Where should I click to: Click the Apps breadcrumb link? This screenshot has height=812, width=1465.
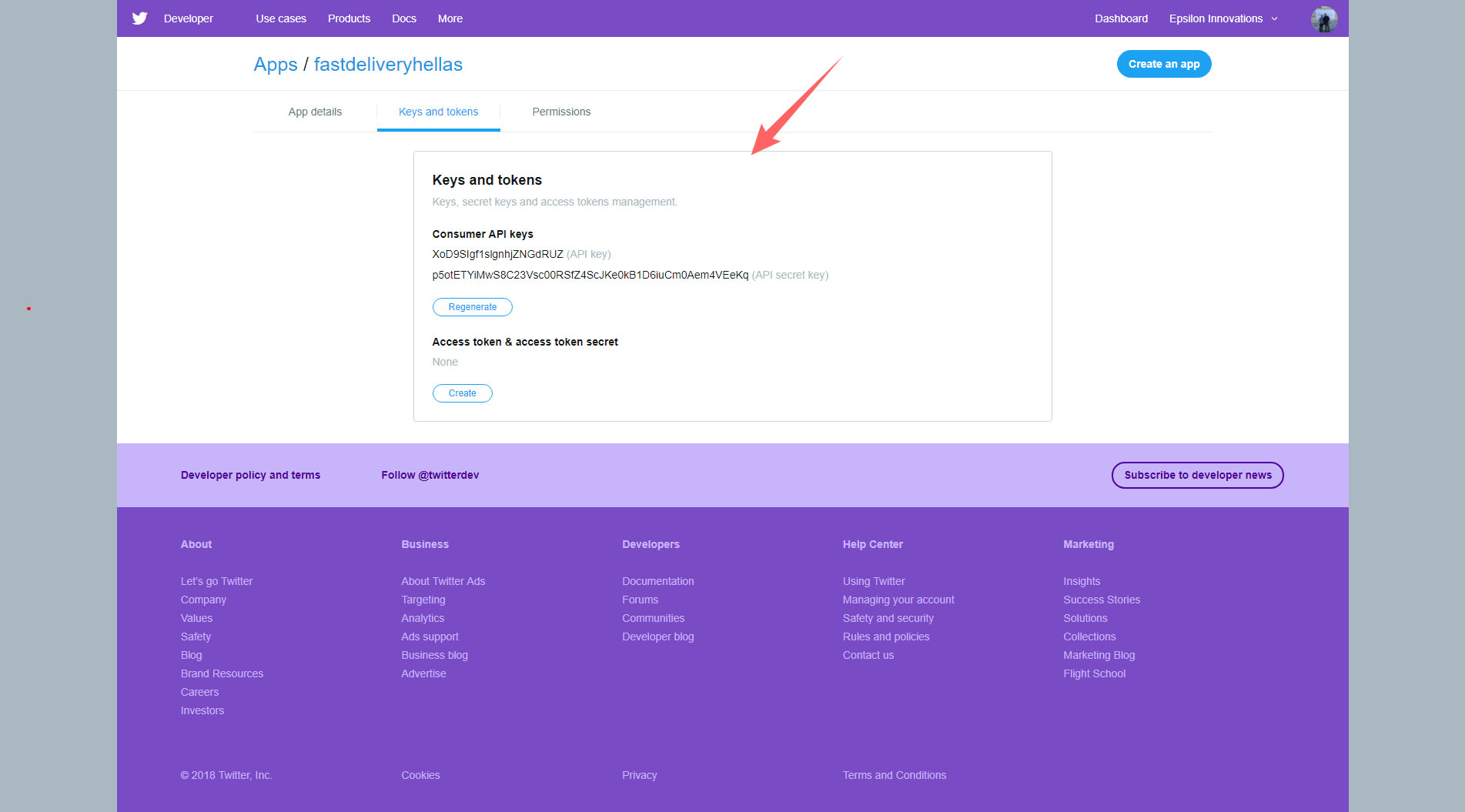point(276,65)
